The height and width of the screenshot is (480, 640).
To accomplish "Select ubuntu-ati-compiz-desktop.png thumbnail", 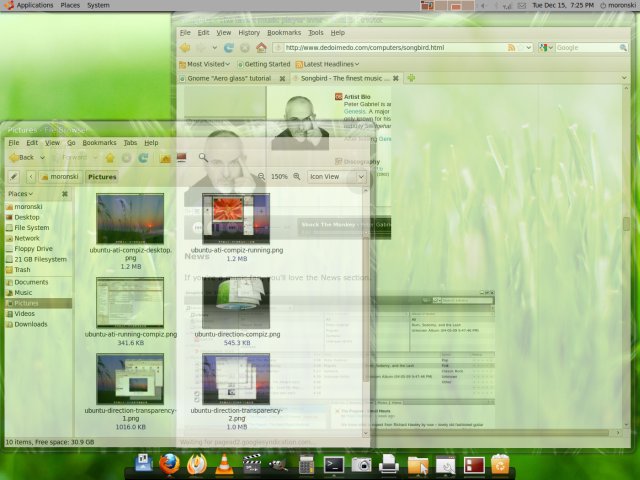I will [130, 219].
